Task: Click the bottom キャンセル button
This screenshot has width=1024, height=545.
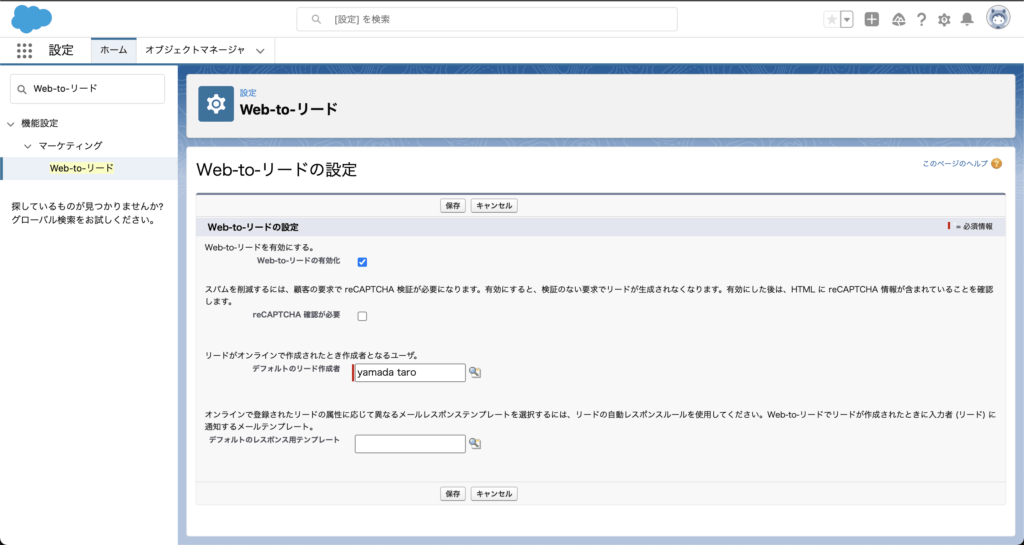Action: 494,494
